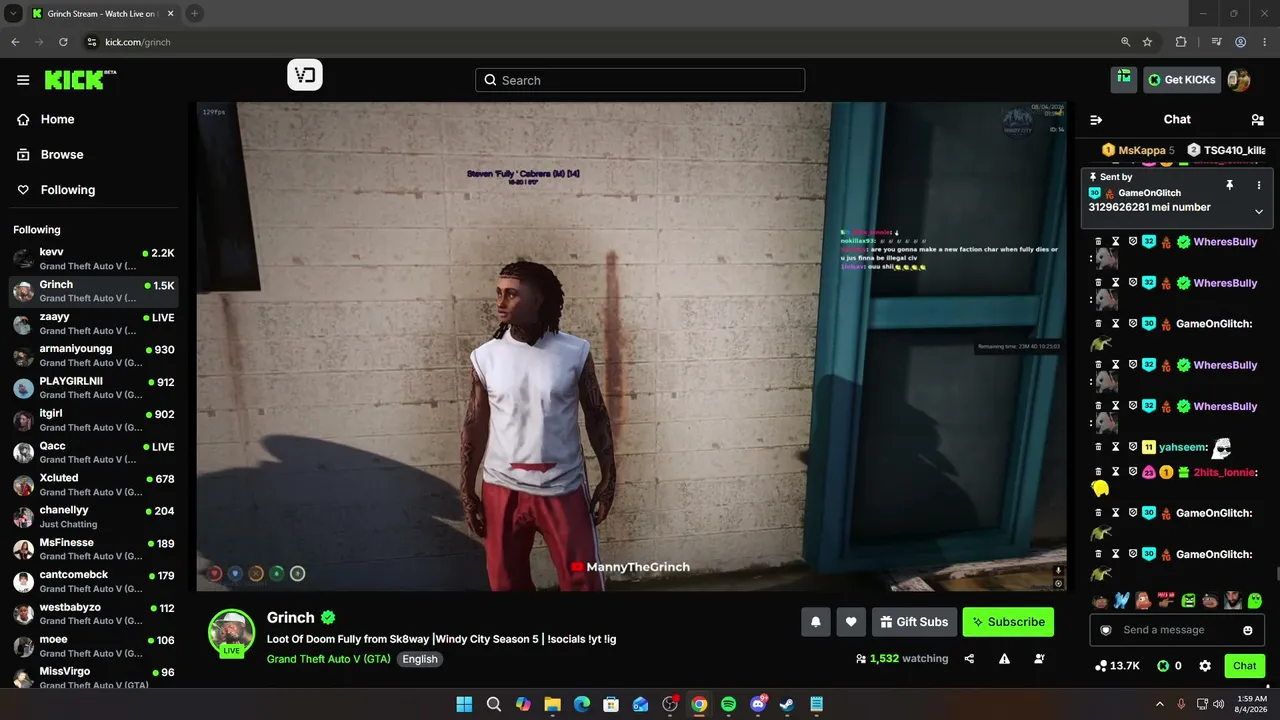
Task: Click the browser bookmark star icon
Action: (1148, 42)
